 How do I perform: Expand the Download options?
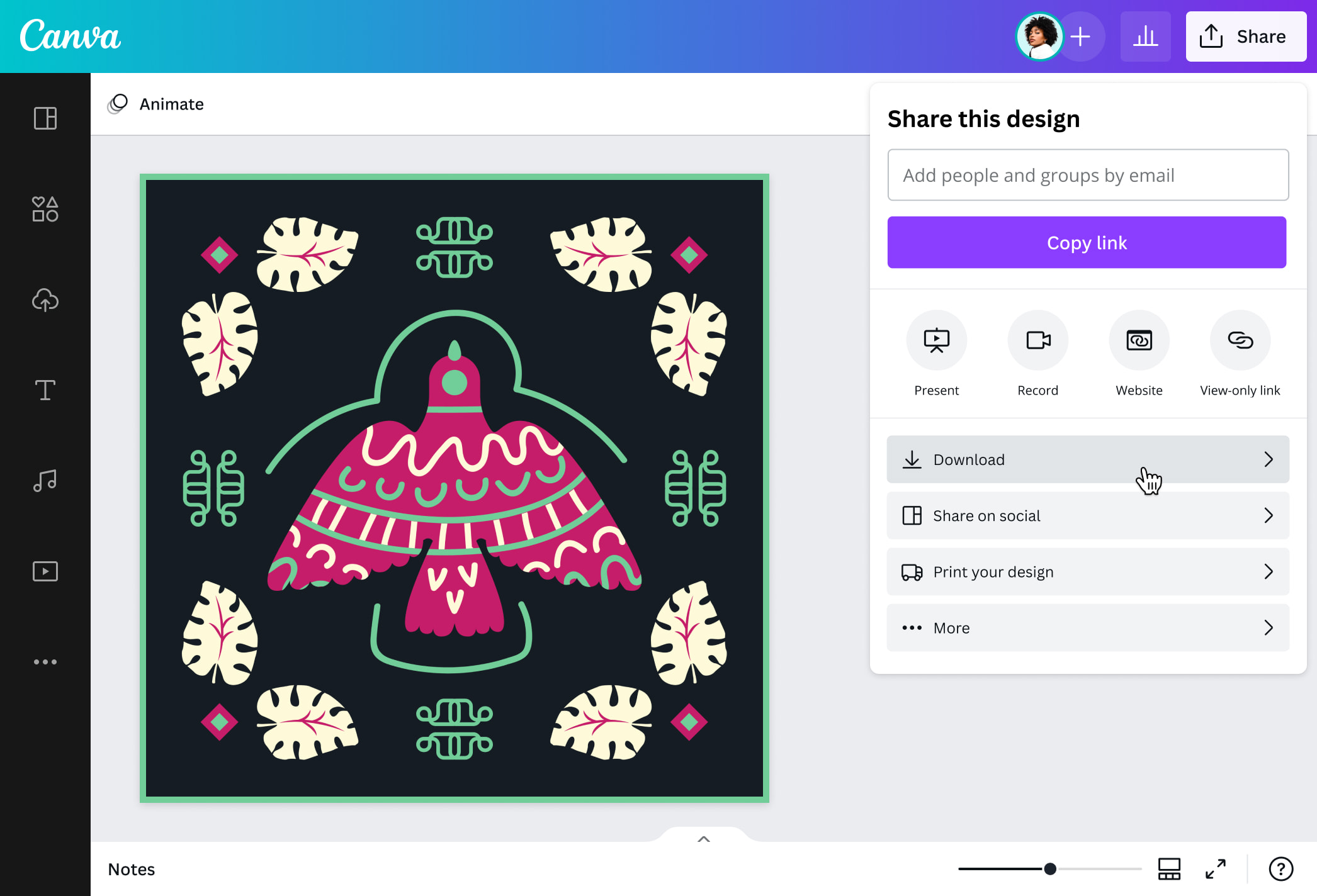[1087, 459]
